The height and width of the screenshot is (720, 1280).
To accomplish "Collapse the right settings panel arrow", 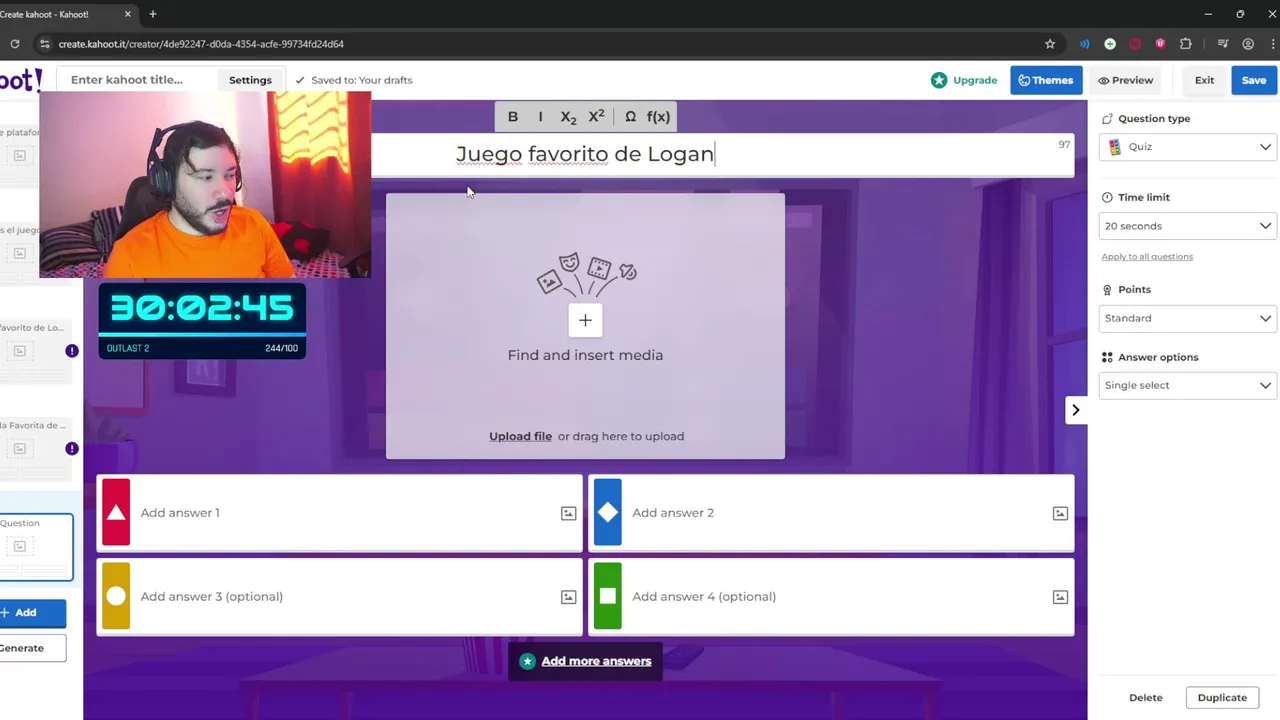I will pyautogui.click(x=1076, y=410).
